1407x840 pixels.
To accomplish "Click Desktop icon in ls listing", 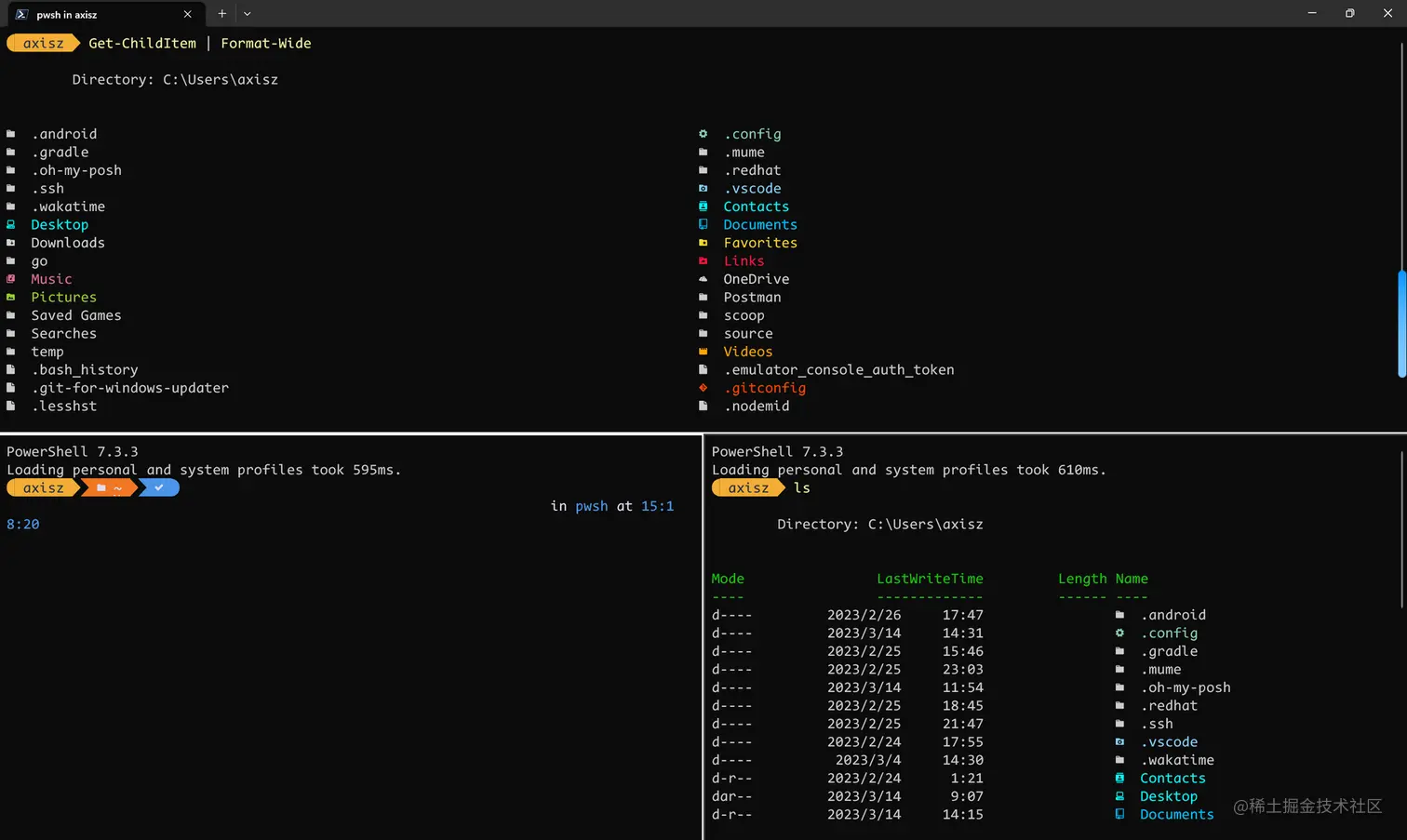I will tap(1119, 796).
